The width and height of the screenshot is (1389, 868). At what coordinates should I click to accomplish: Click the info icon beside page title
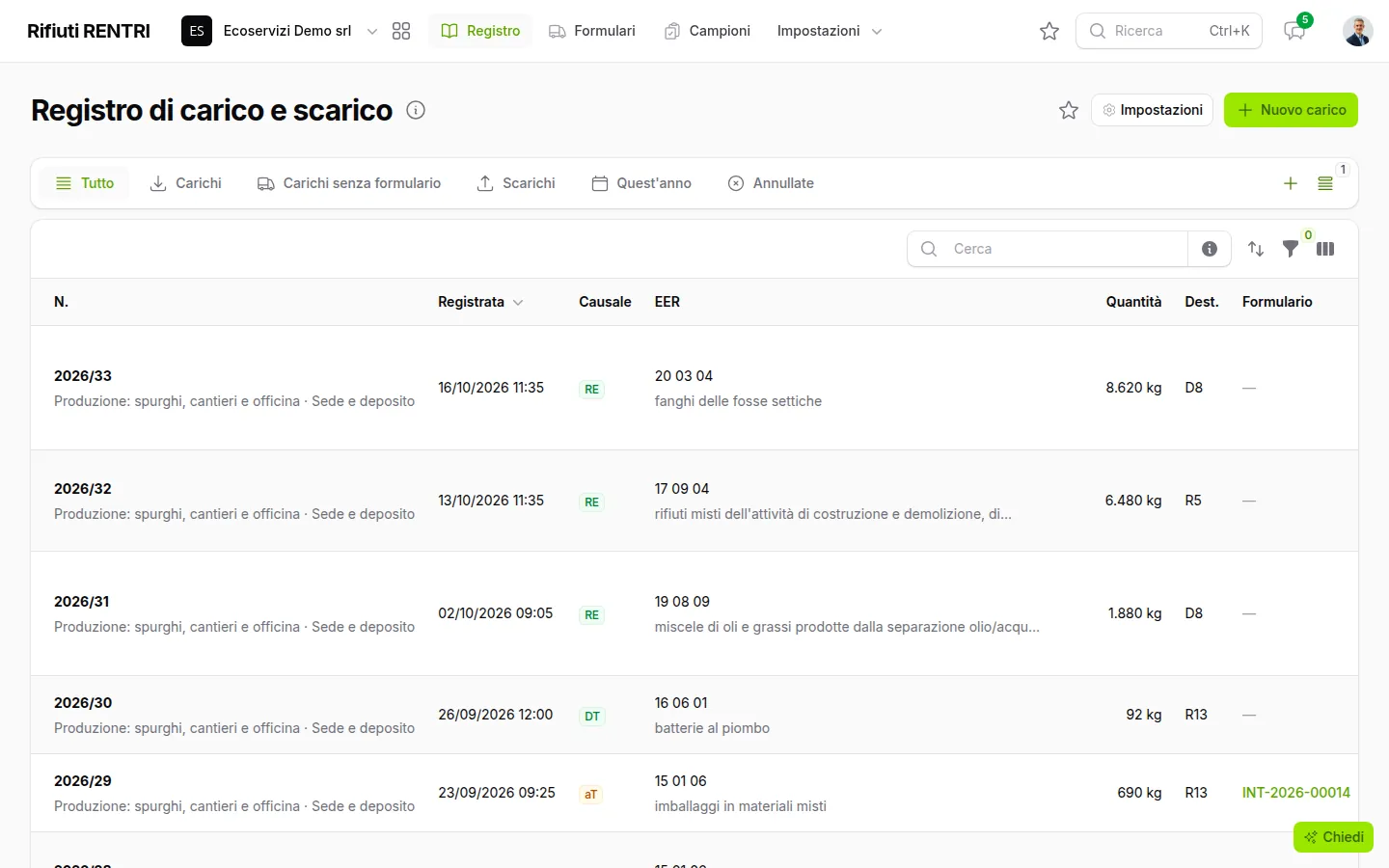[x=416, y=110]
